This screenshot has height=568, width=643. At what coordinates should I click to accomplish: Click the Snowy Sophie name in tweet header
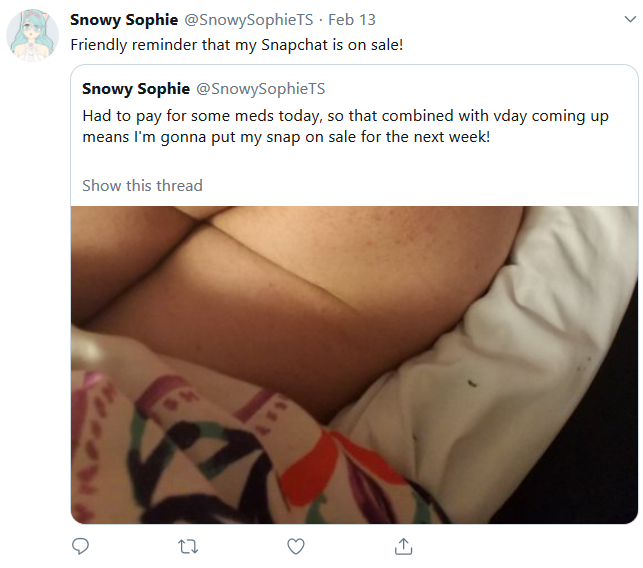coord(124,20)
